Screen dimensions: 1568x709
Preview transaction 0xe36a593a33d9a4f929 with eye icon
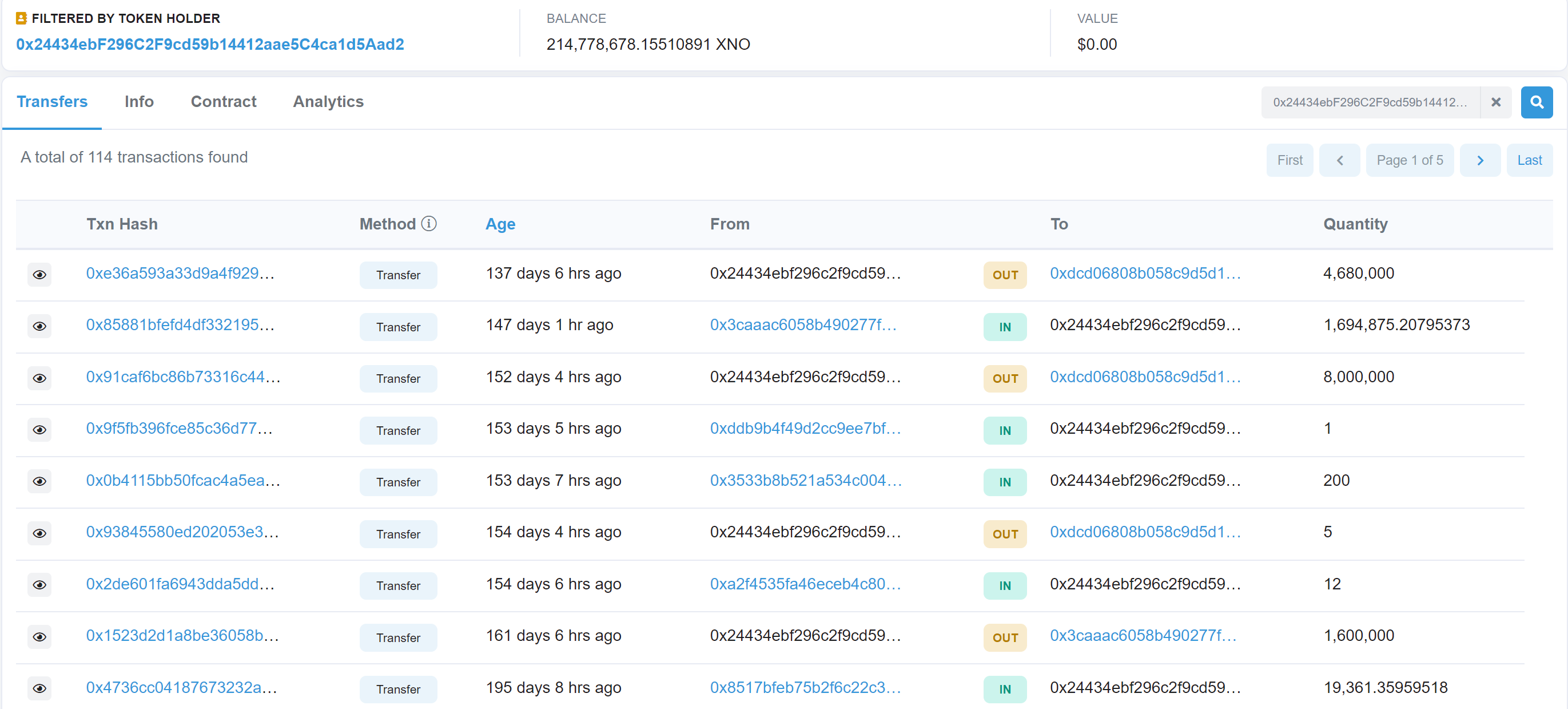click(x=39, y=275)
